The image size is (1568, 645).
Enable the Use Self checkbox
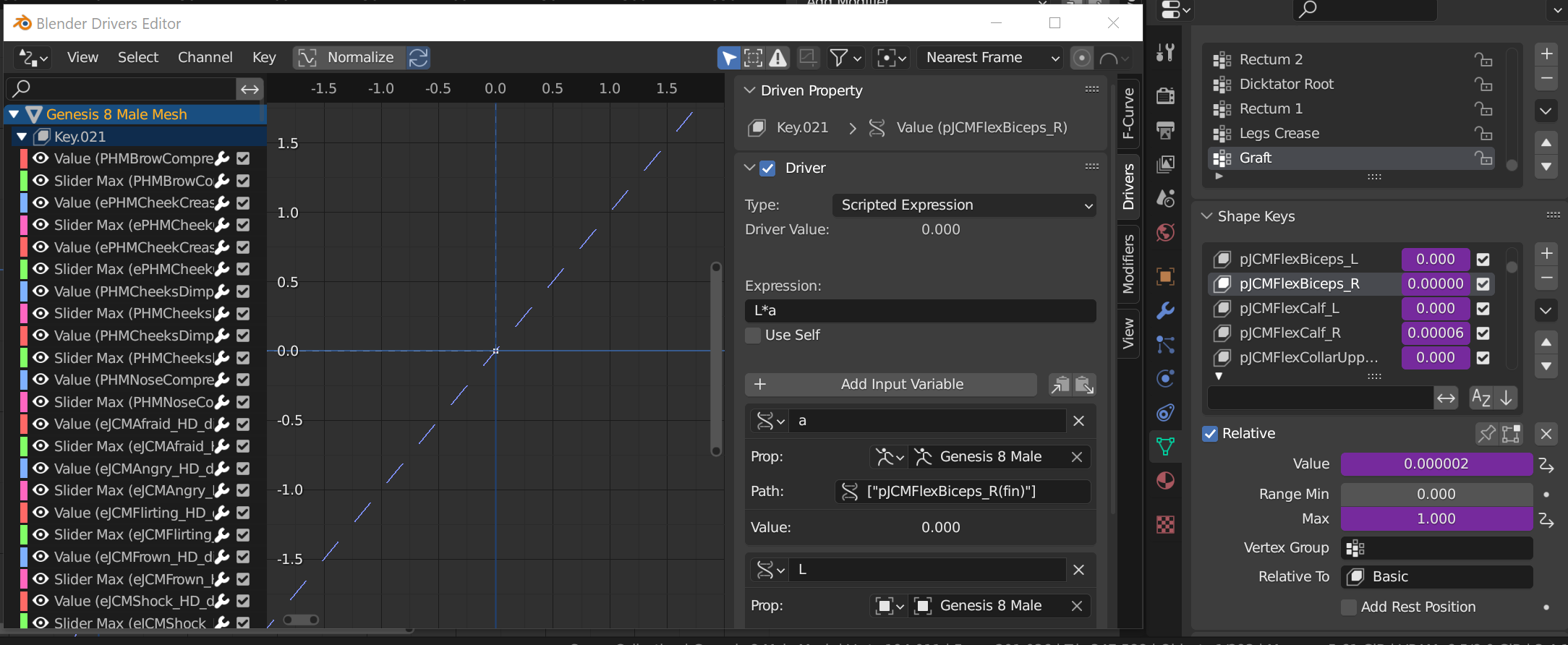click(754, 336)
